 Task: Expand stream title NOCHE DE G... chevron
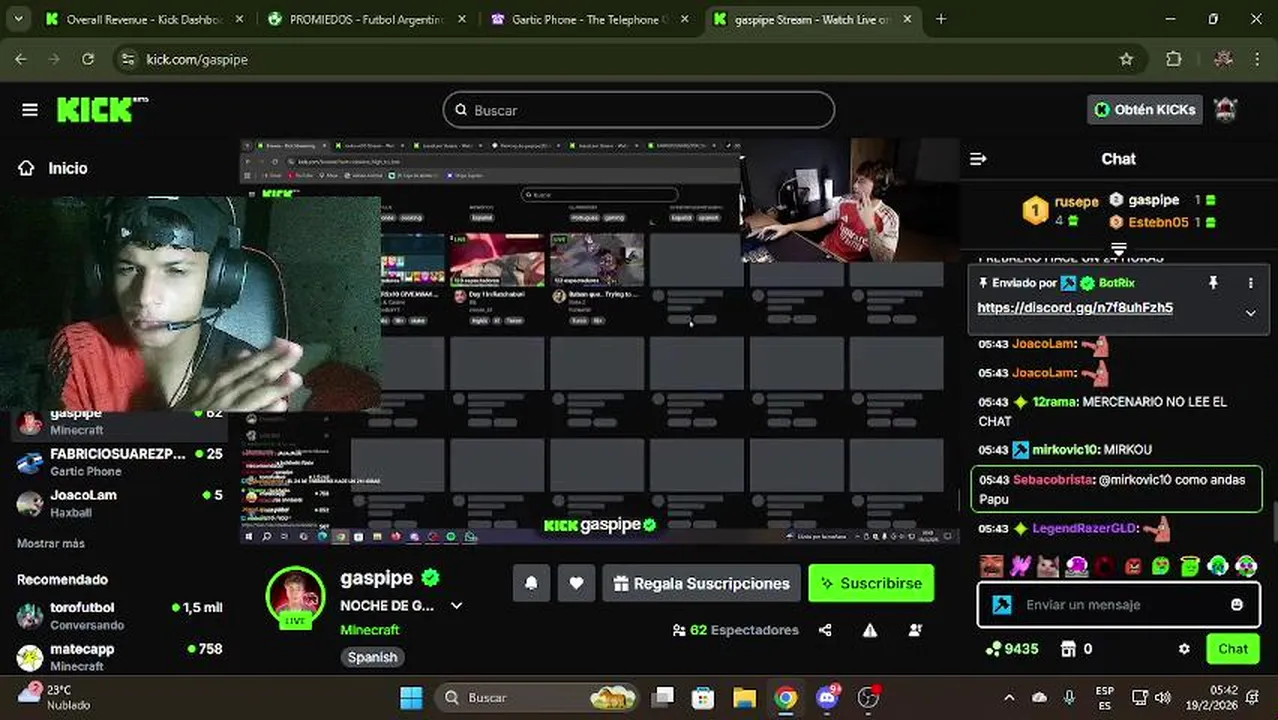457,606
